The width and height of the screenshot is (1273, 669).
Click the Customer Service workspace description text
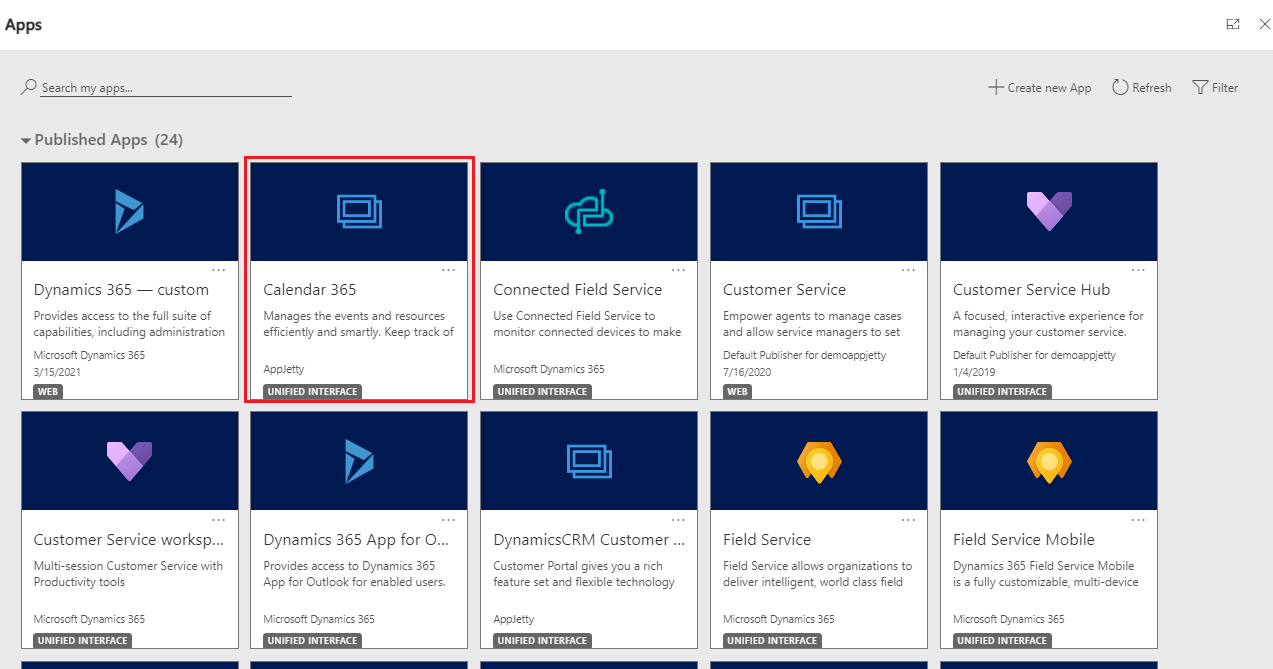point(129,574)
